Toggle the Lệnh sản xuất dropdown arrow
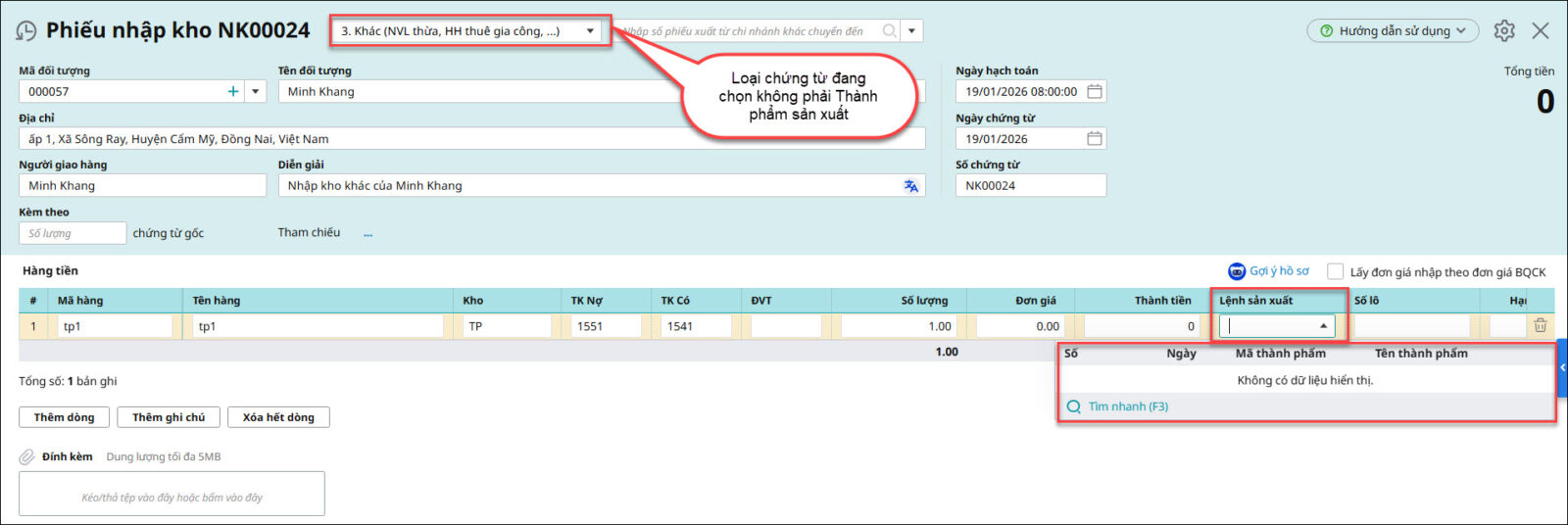The height and width of the screenshot is (525, 1568). pyautogui.click(x=1323, y=326)
